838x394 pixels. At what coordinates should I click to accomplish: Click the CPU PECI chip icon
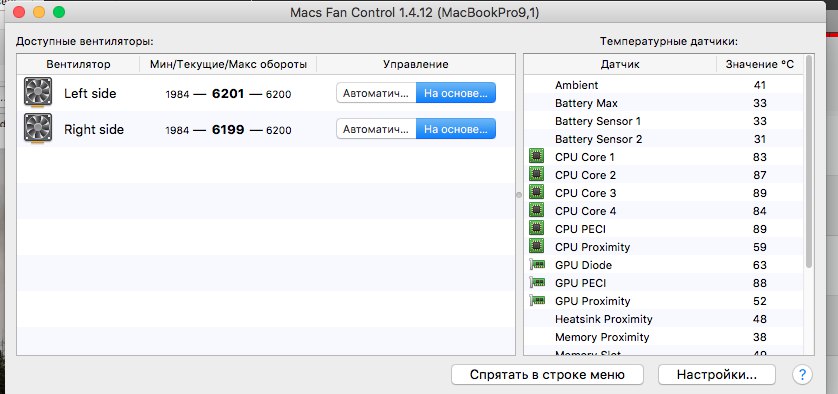(536, 229)
